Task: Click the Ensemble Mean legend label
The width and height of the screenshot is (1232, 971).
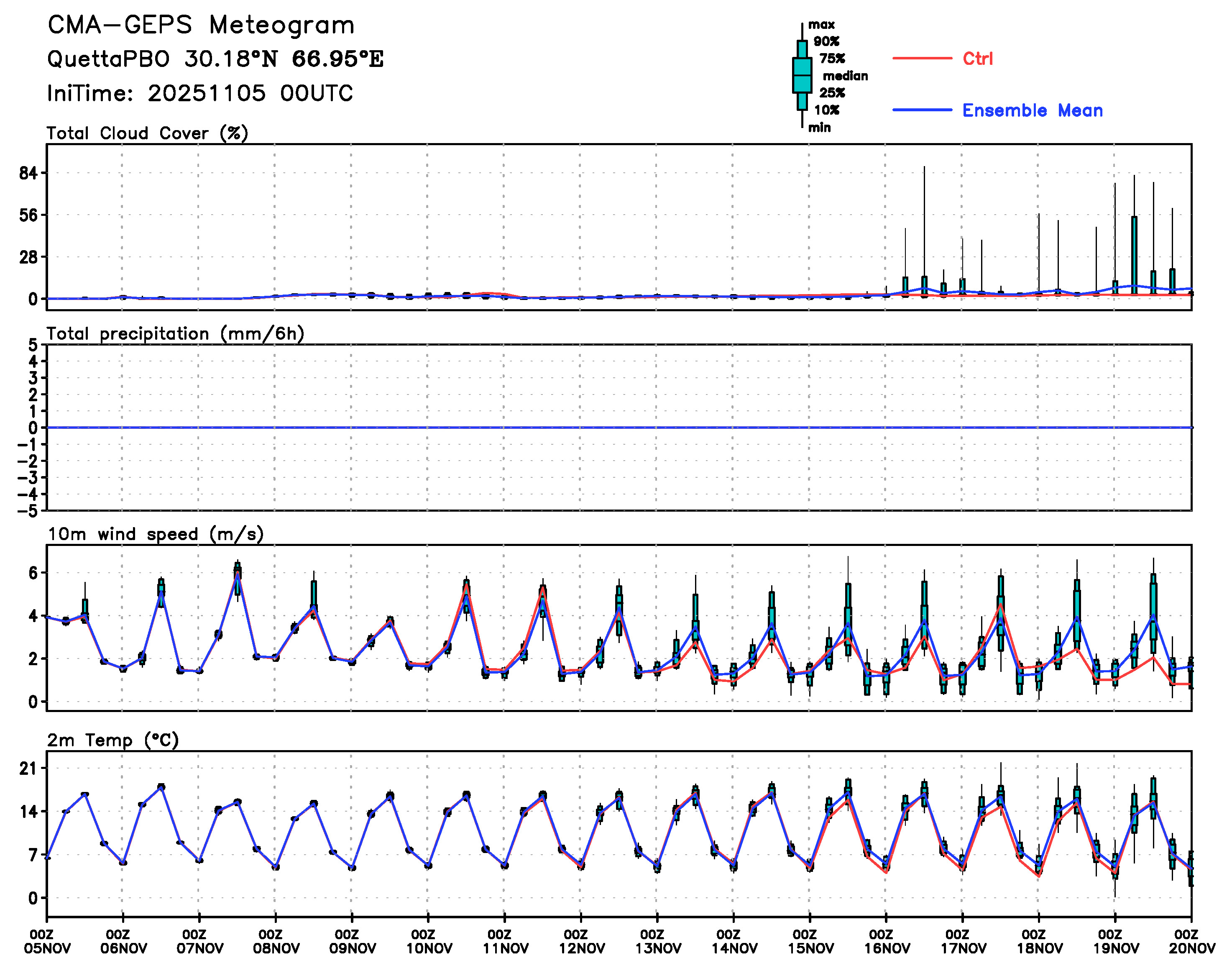Action: (x=1032, y=110)
